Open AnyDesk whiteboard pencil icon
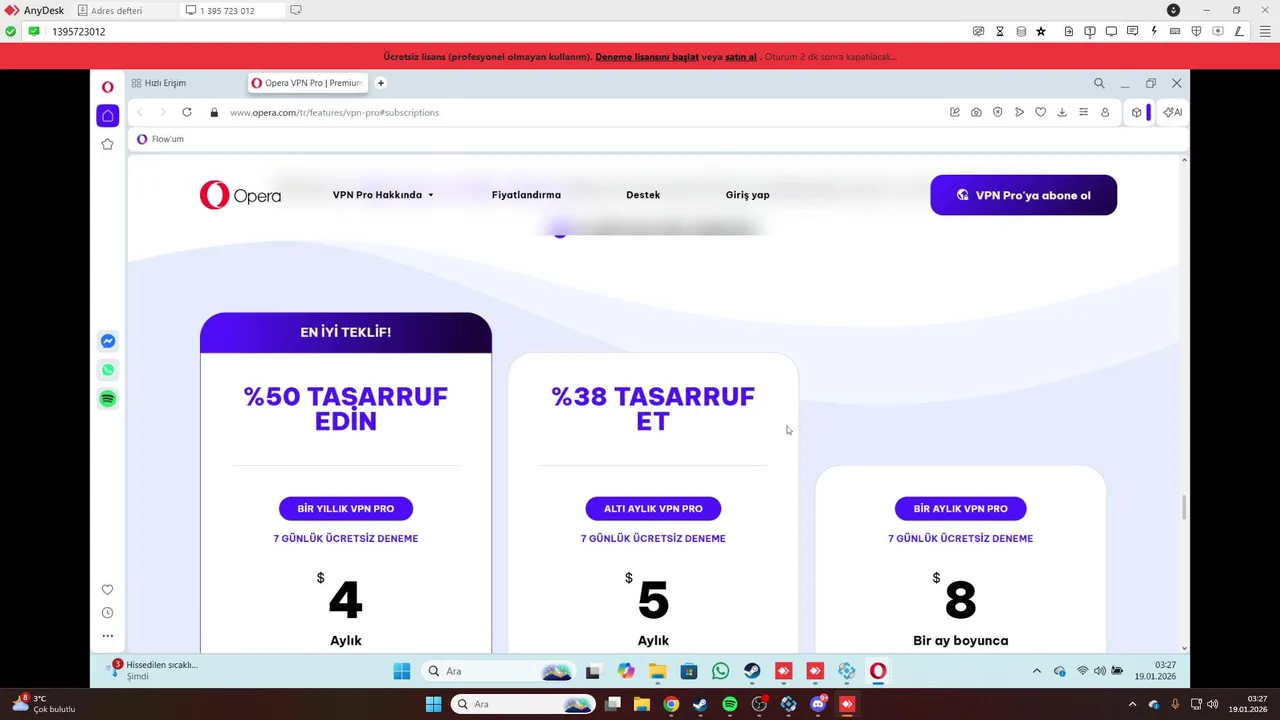The width and height of the screenshot is (1280, 720). 1239,31
